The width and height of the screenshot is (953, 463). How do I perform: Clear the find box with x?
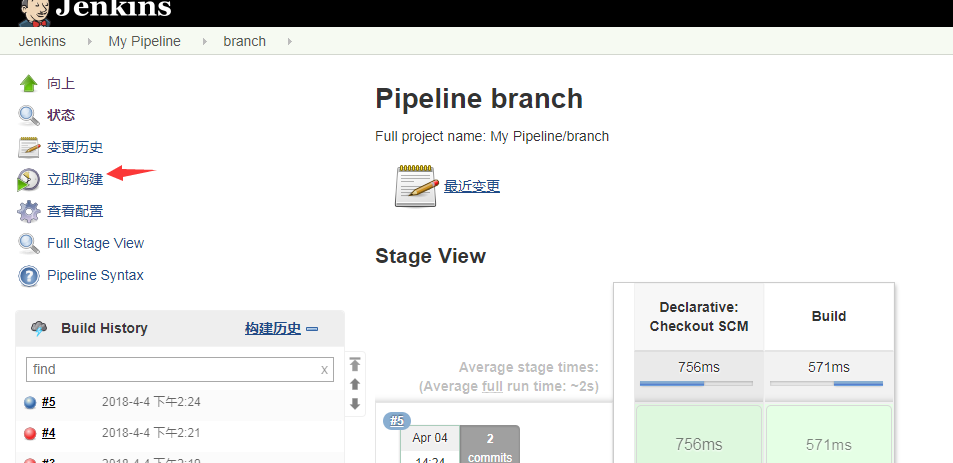[x=324, y=369]
